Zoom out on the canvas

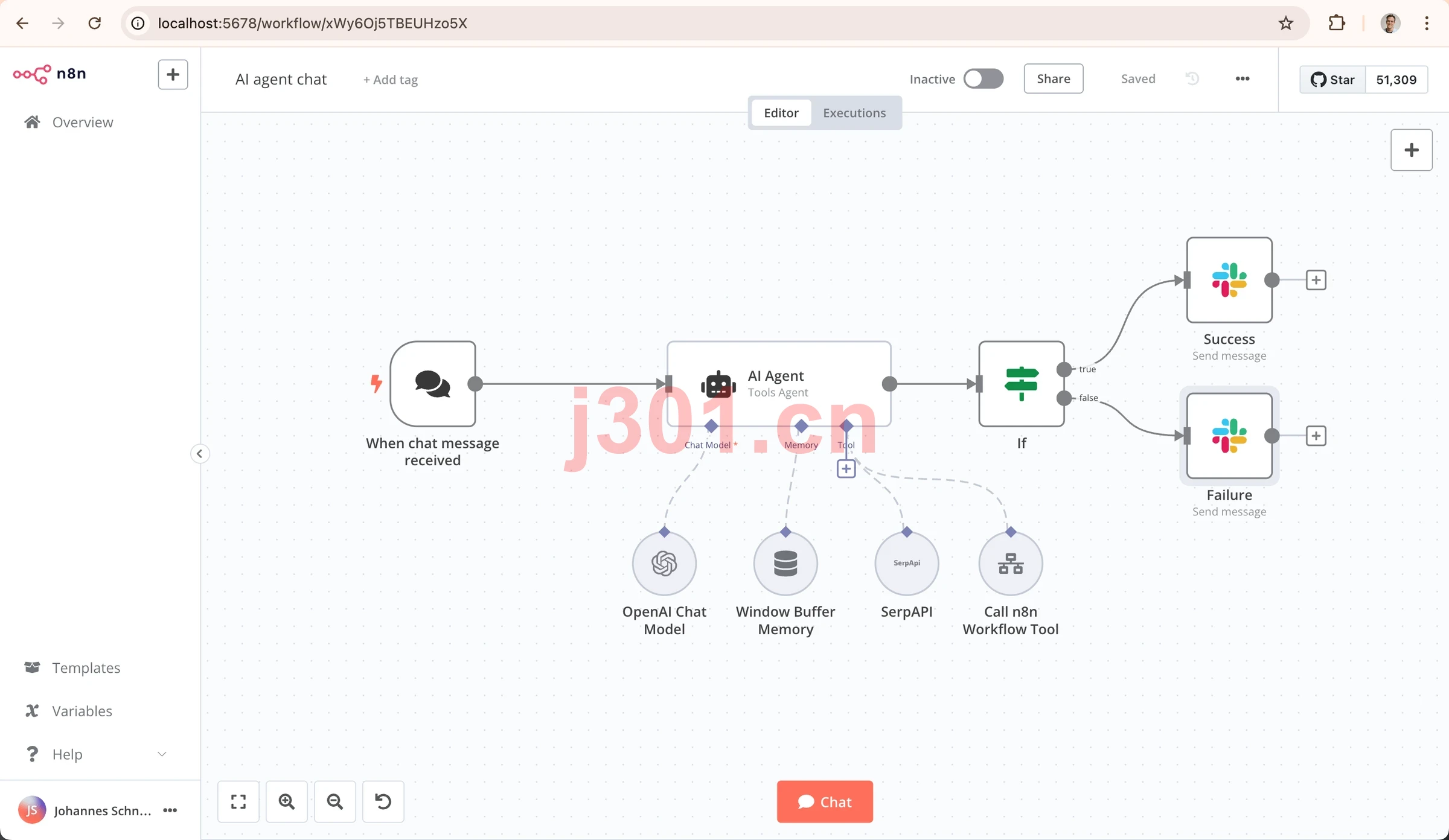coord(335,801)
